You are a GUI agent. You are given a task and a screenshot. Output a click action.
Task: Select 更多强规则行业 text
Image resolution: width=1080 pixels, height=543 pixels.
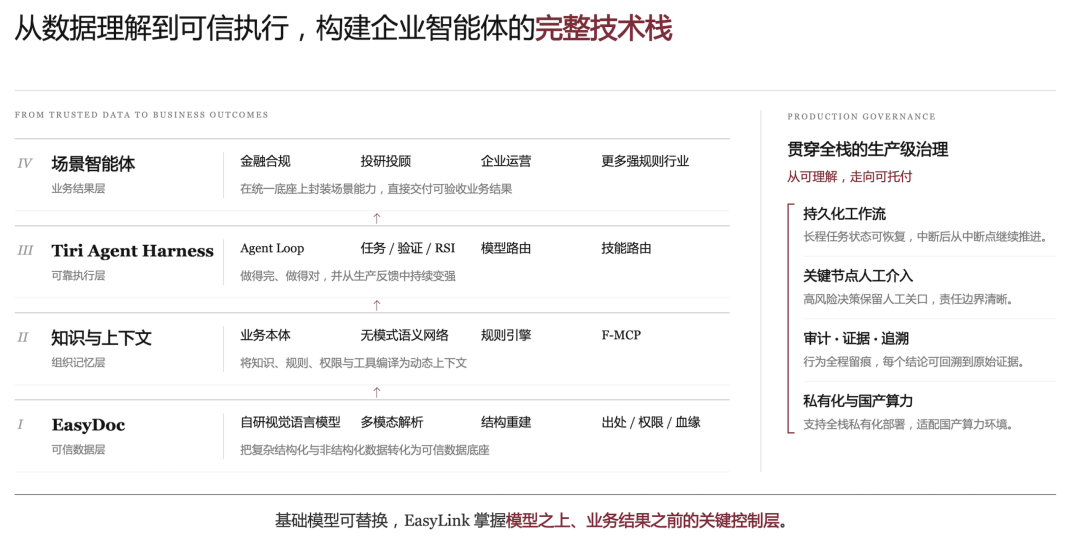645,161
